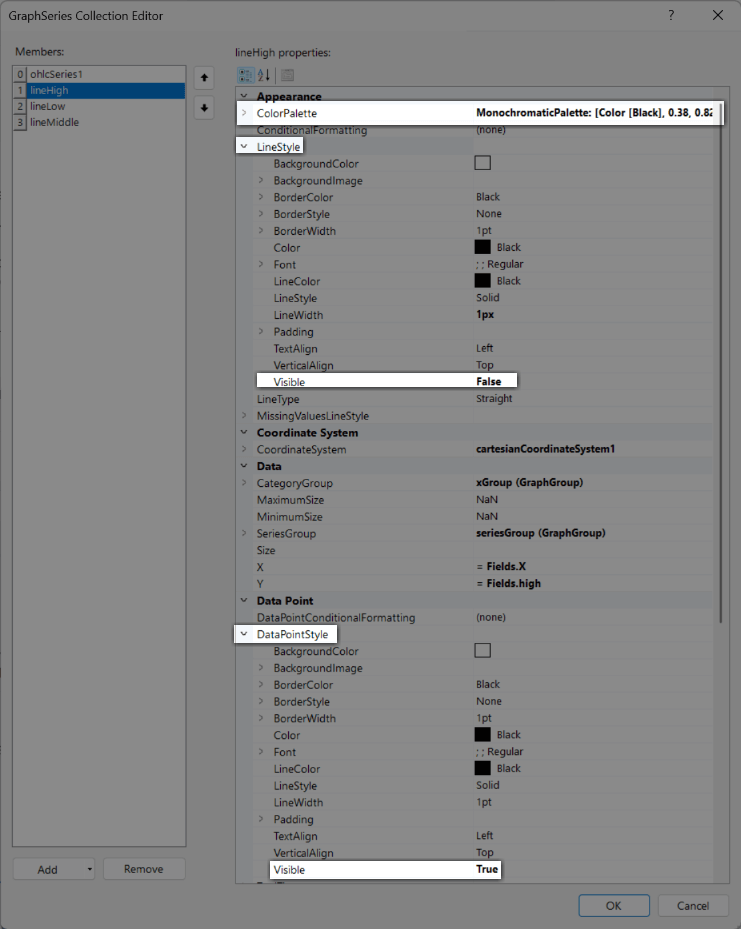Click the LineType value Straight
741x929 pixels.
tap(494, 398)
